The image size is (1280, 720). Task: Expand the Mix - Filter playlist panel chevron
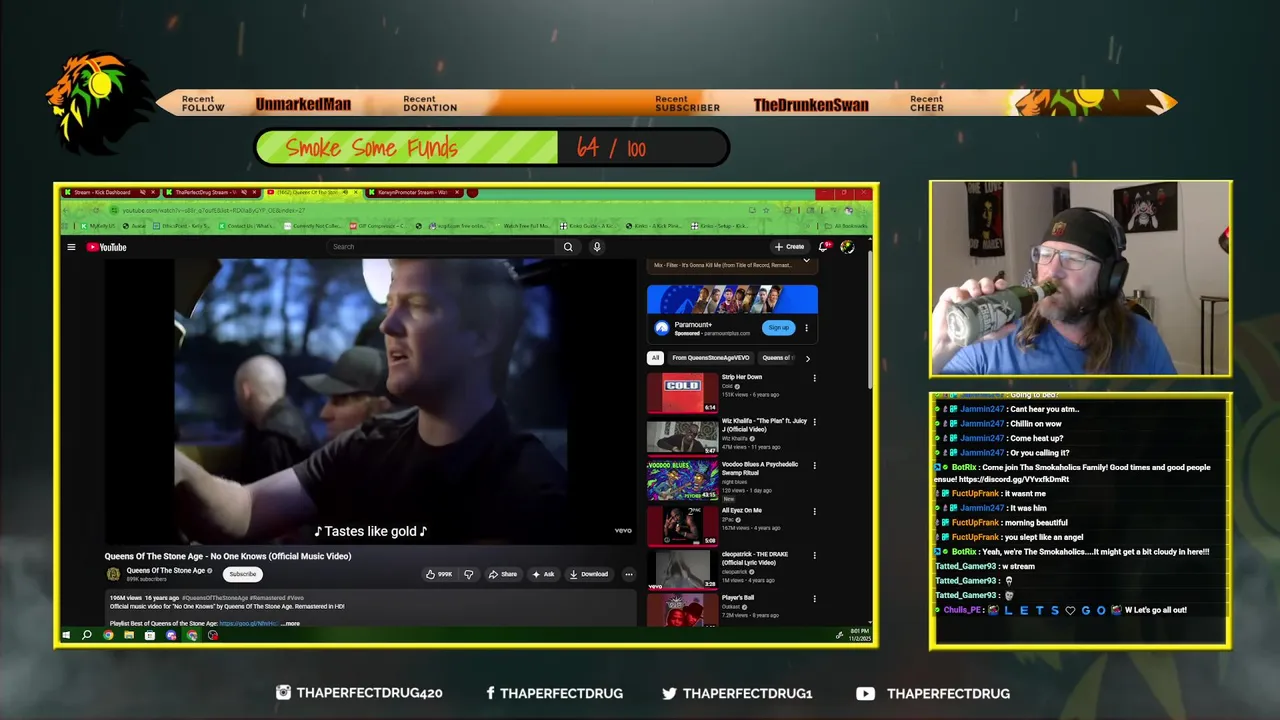[x=806, y=261]
